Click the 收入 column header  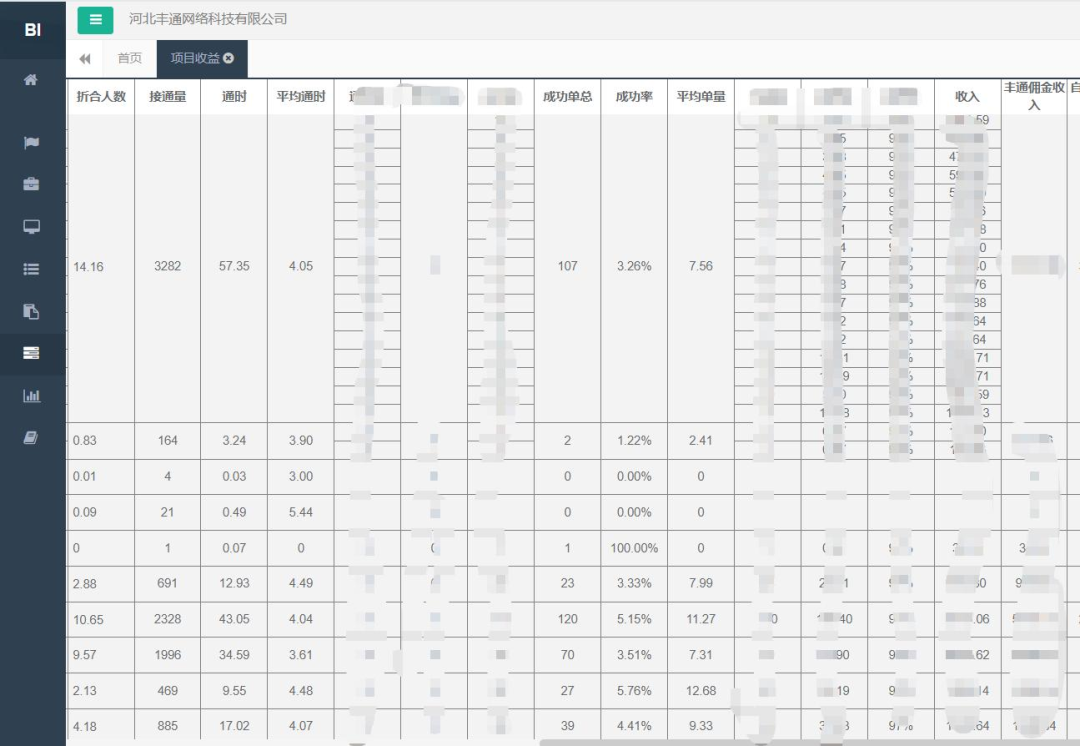[x=968, y=96]
